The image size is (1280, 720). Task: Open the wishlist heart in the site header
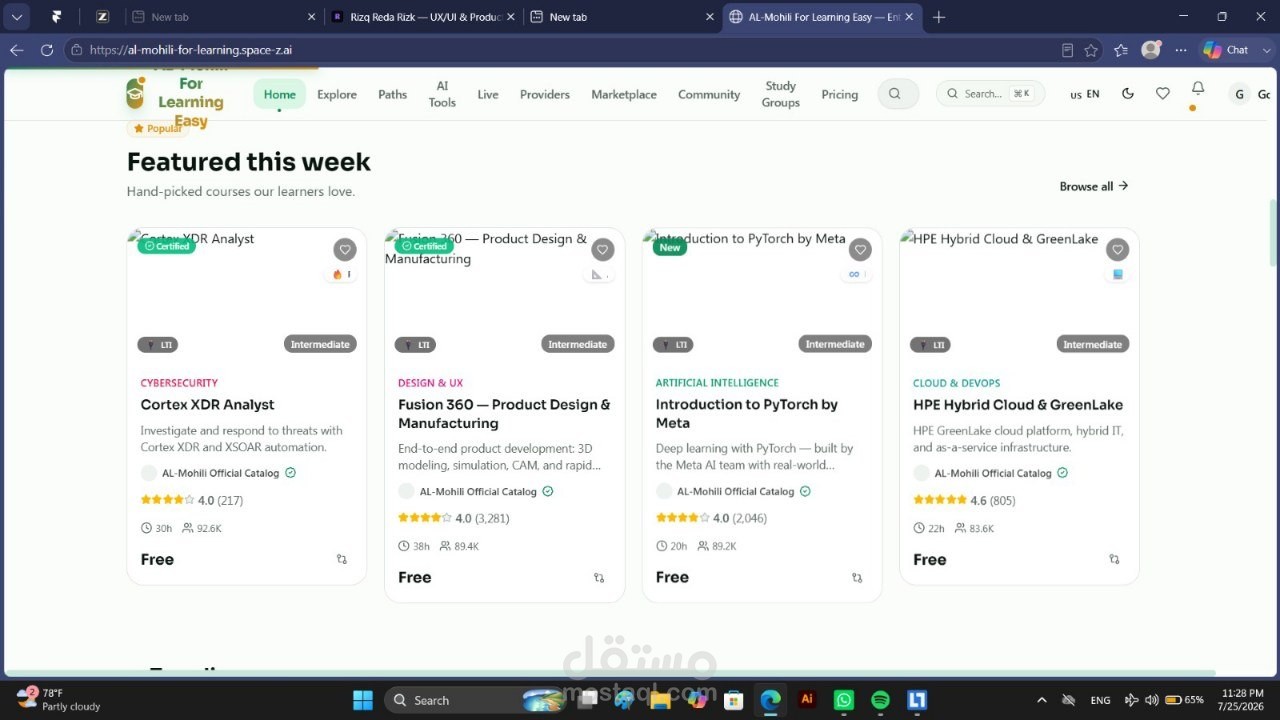(1162, 94)
